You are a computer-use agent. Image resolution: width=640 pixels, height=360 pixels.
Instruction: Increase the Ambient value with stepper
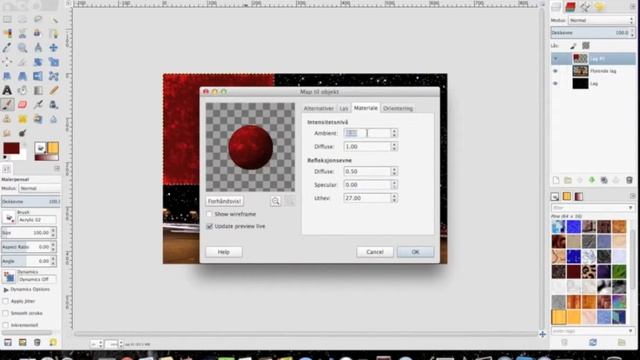(x=394, y=131)
